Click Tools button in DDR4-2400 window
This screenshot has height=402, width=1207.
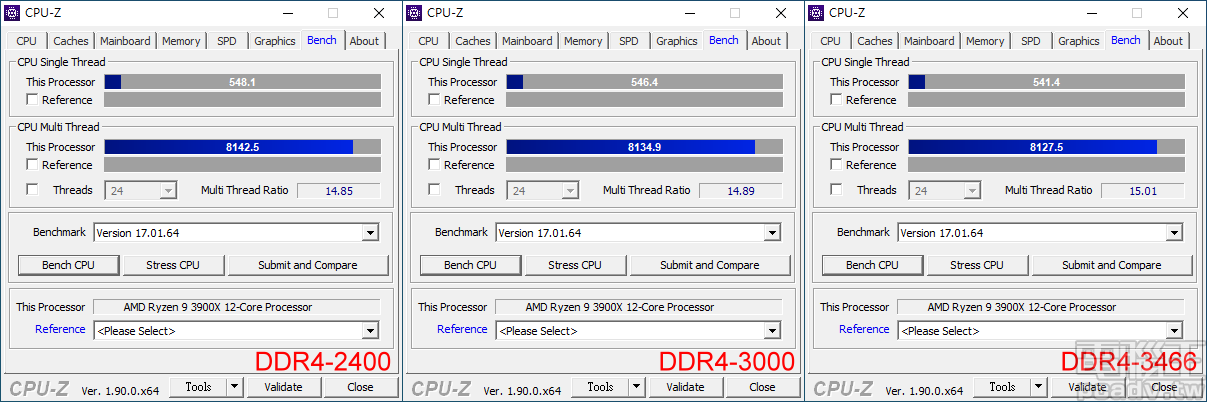point(198,387)
